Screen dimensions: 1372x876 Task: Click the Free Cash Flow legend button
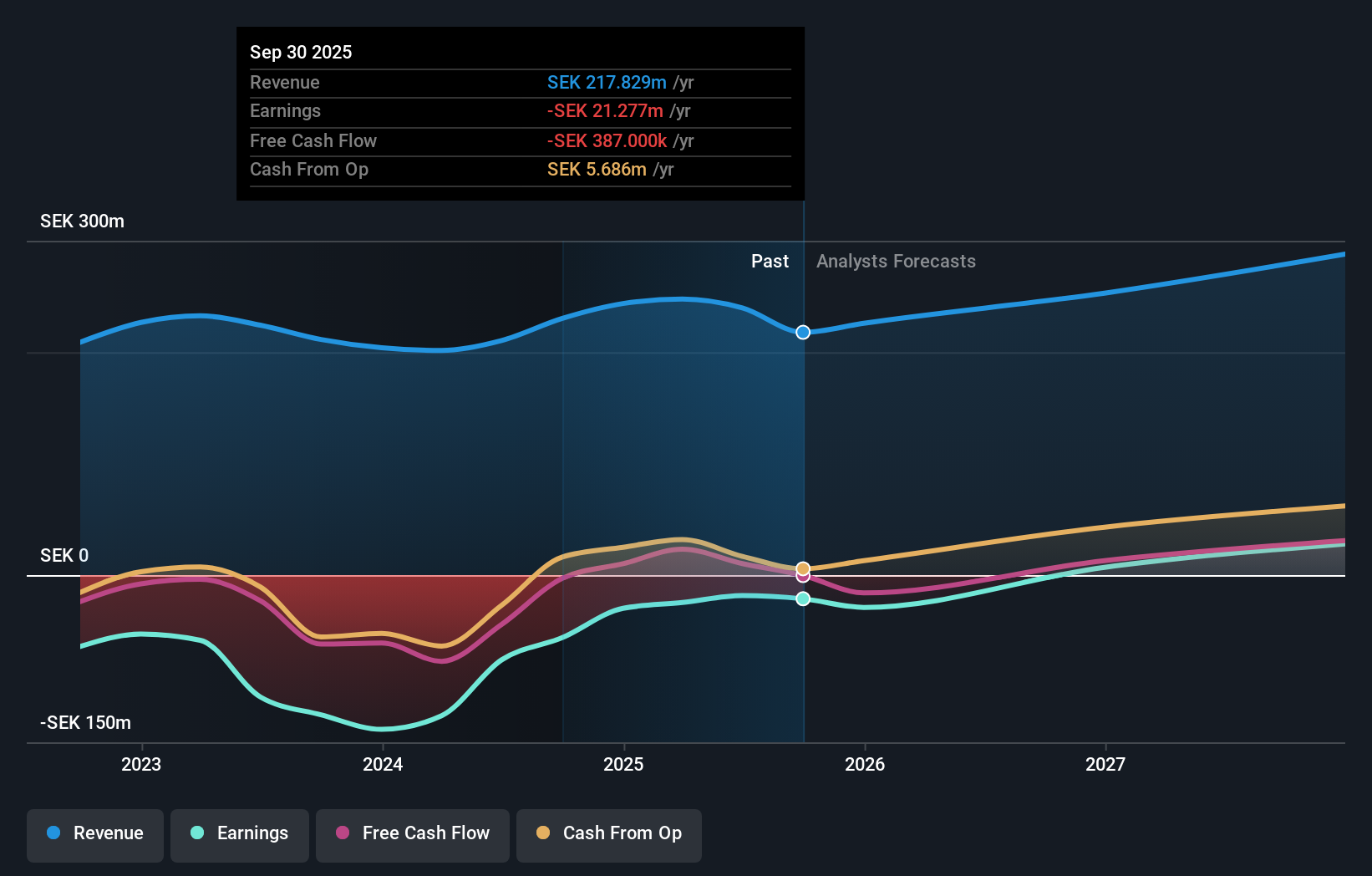click(412, 833)
